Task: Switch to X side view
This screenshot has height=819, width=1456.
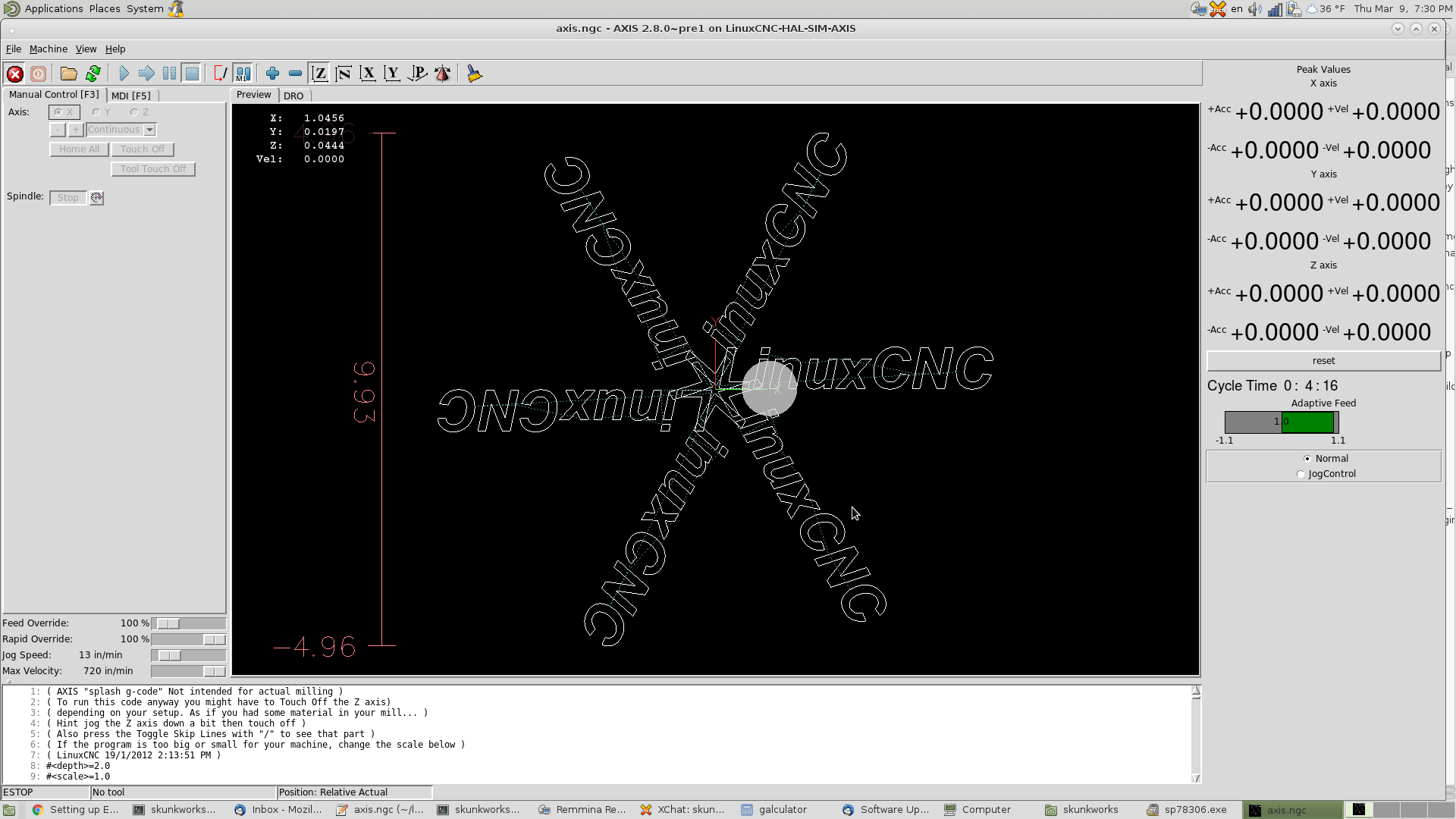Action: pyautogui.click(x=368, y=74)
